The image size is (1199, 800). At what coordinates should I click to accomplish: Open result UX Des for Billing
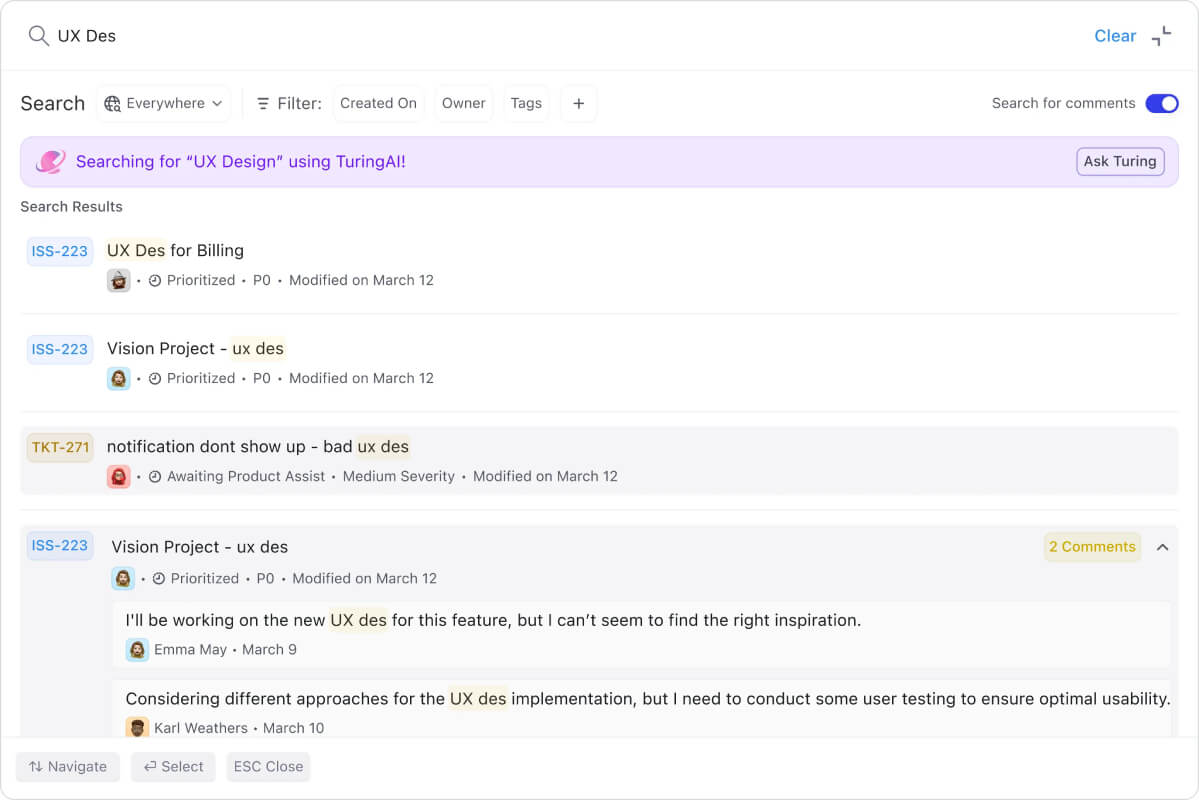[x=600, y=265]
